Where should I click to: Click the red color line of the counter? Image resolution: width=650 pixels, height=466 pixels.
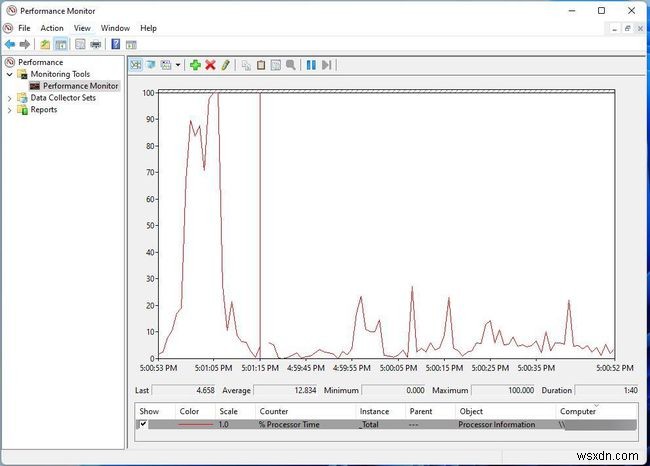[x=195, y=425]
